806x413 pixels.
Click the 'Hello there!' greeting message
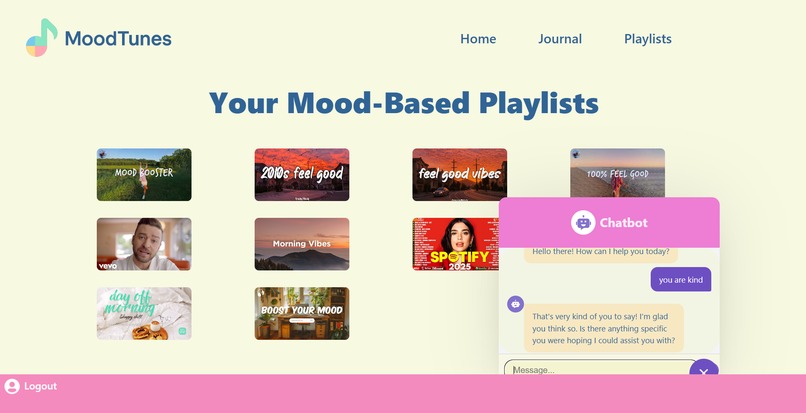pos(600,254)
